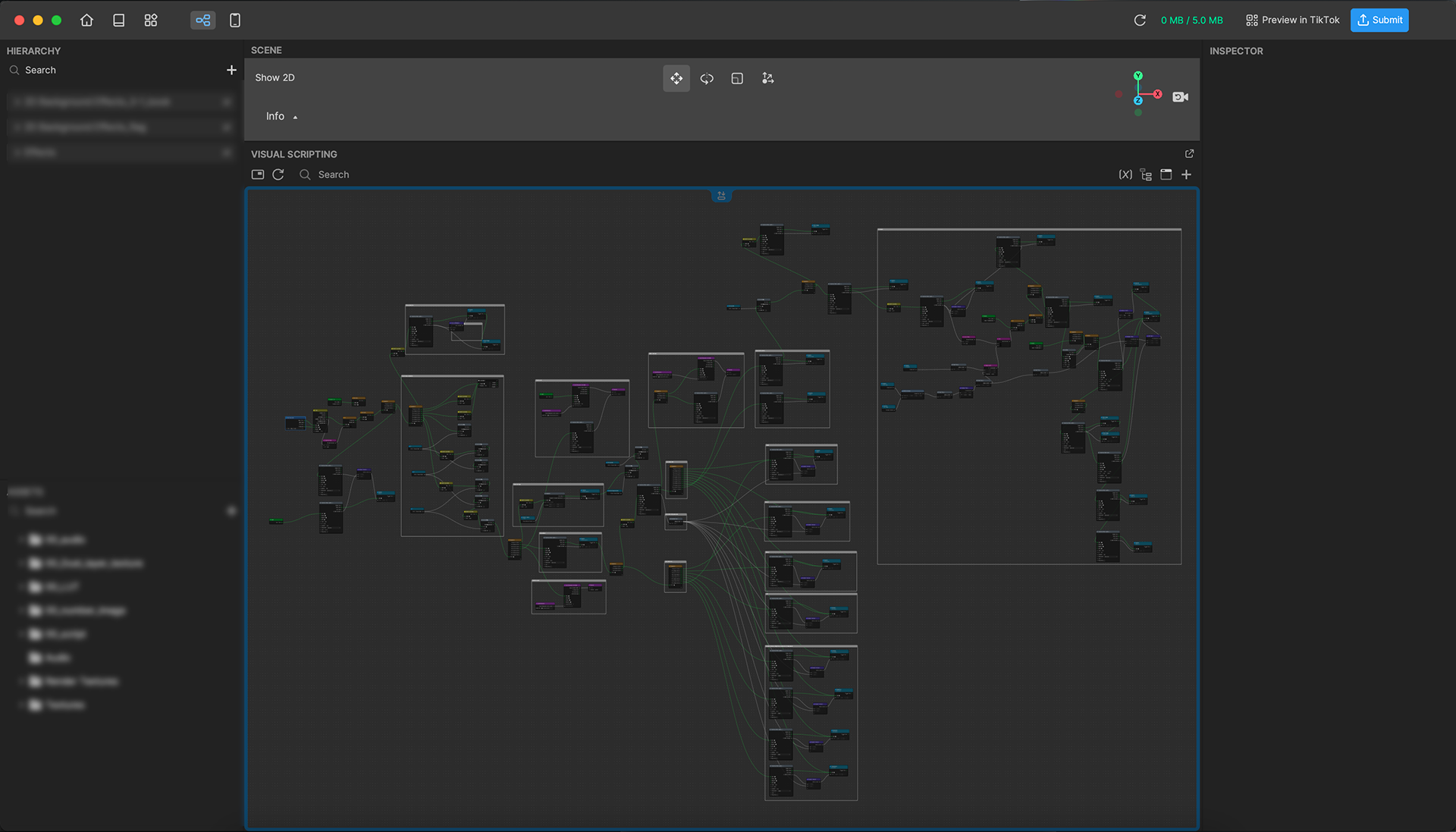Image resolution: width=1456 pixels, height=832 pixels.
Task: Select the Move tool in Scene
Action: [x=676, y=79]
